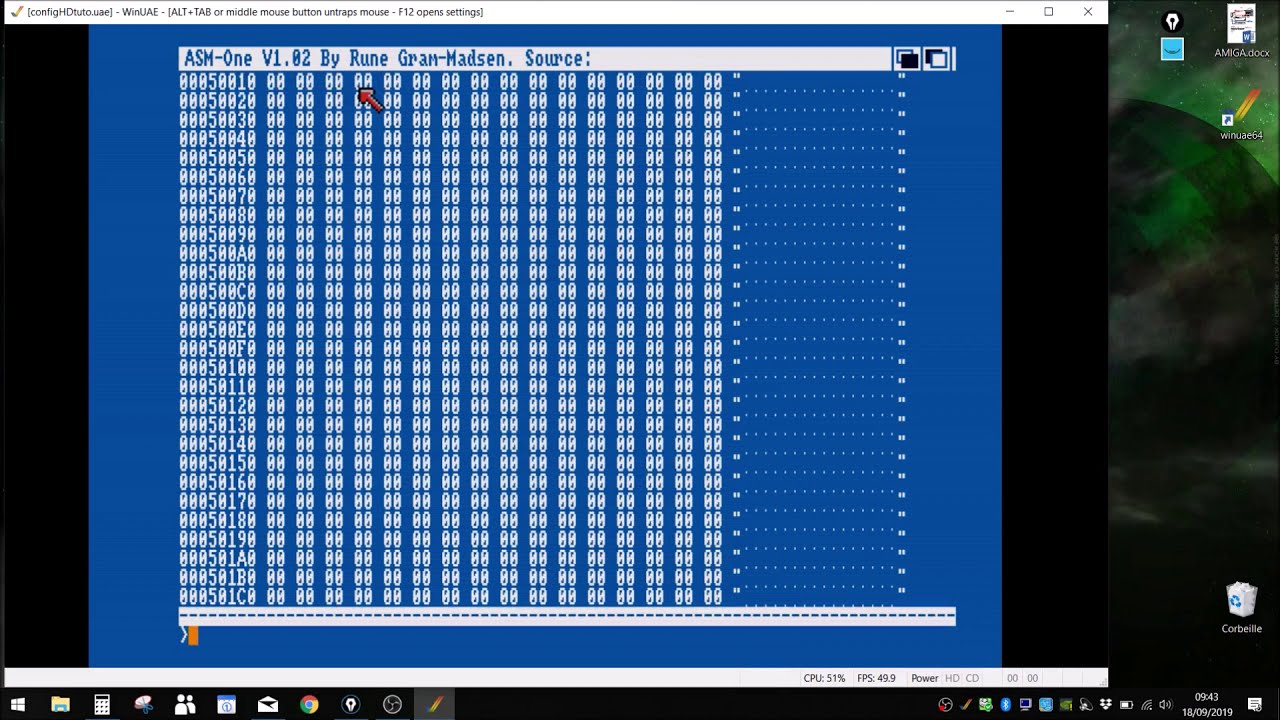Click the Wi-Fi network tray icon
The height and width of the screenshot is (720, 1280).
pyautogui.click(x=1146, y=705)
